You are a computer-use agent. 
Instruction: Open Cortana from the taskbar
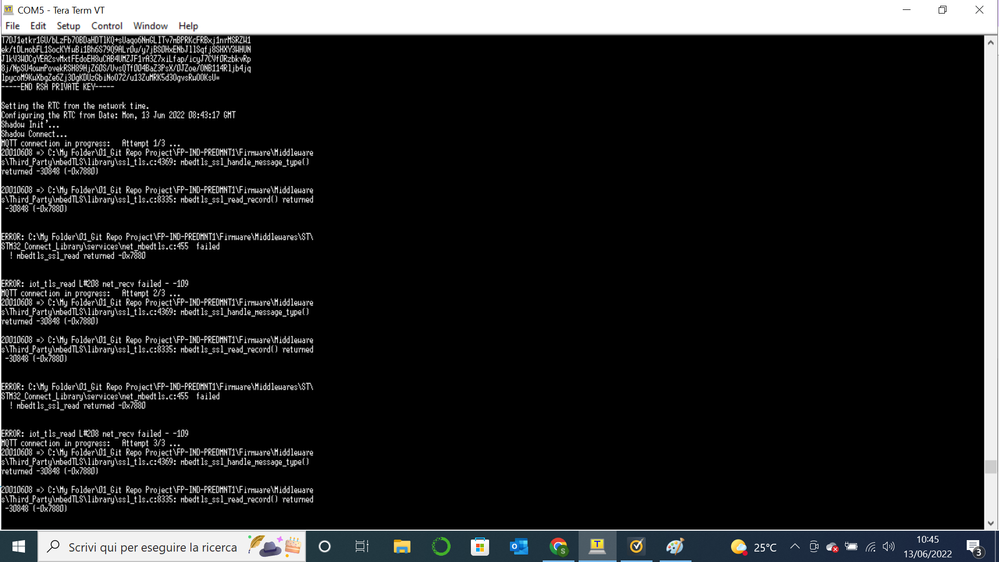pos(324,546)
